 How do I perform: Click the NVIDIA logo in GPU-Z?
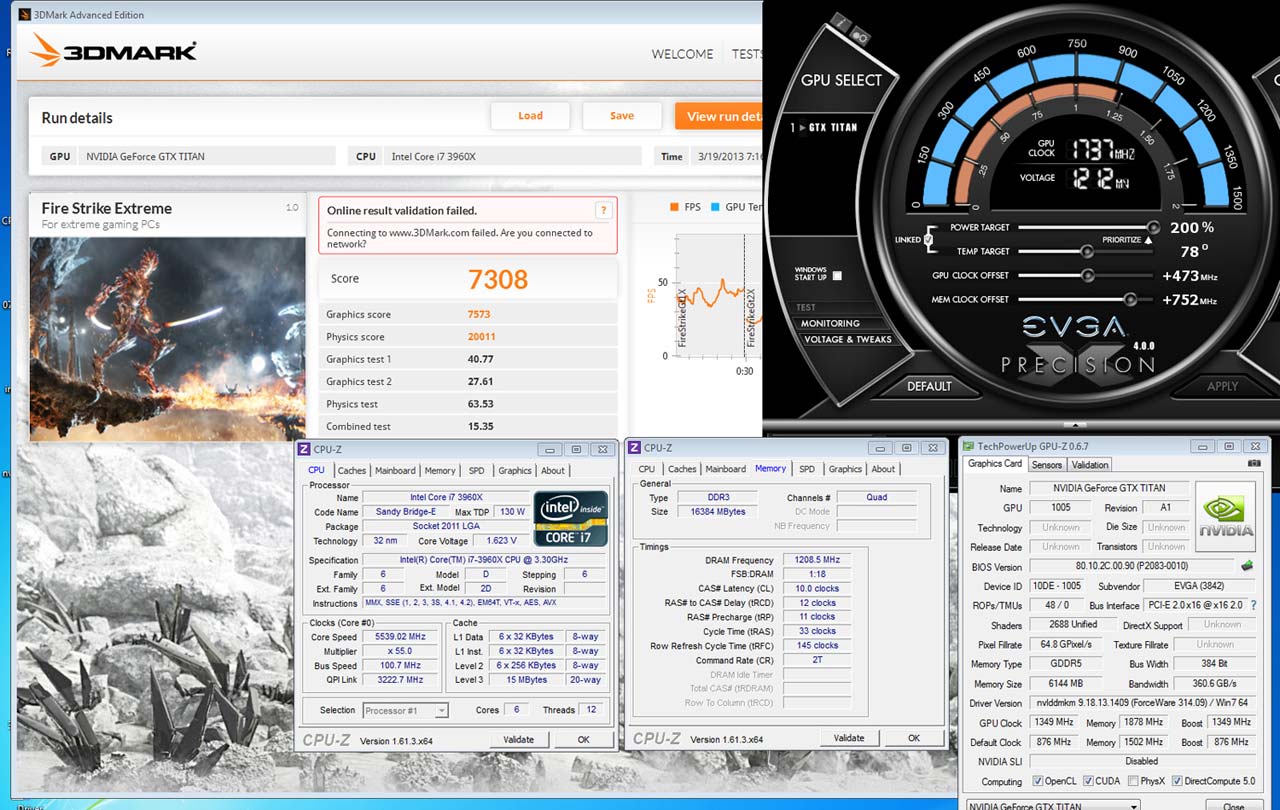pyautogui.click(x=1225, y=517)
